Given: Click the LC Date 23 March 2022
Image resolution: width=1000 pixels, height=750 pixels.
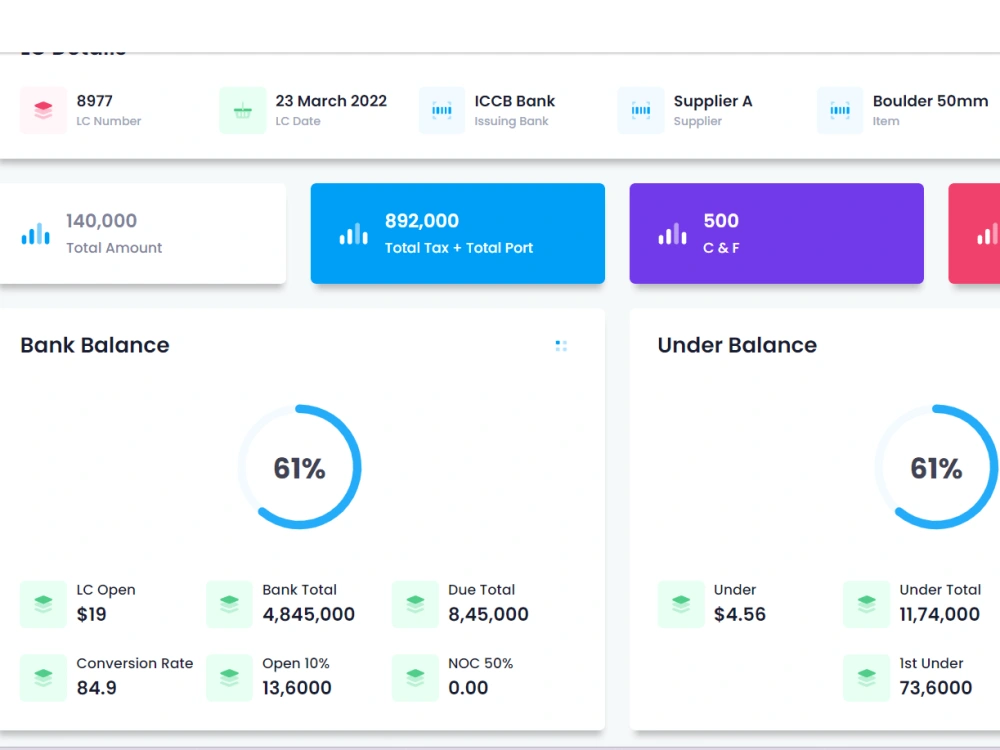Looking at the screenshot, I should [331, 101].
